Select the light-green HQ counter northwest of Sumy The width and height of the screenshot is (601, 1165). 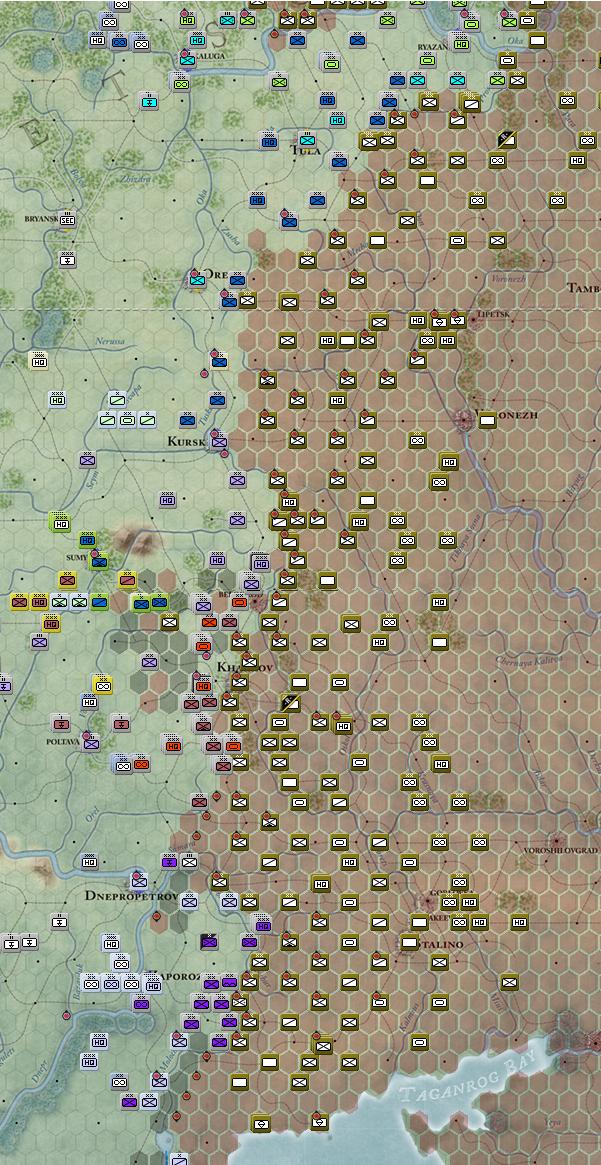point(61,522)
